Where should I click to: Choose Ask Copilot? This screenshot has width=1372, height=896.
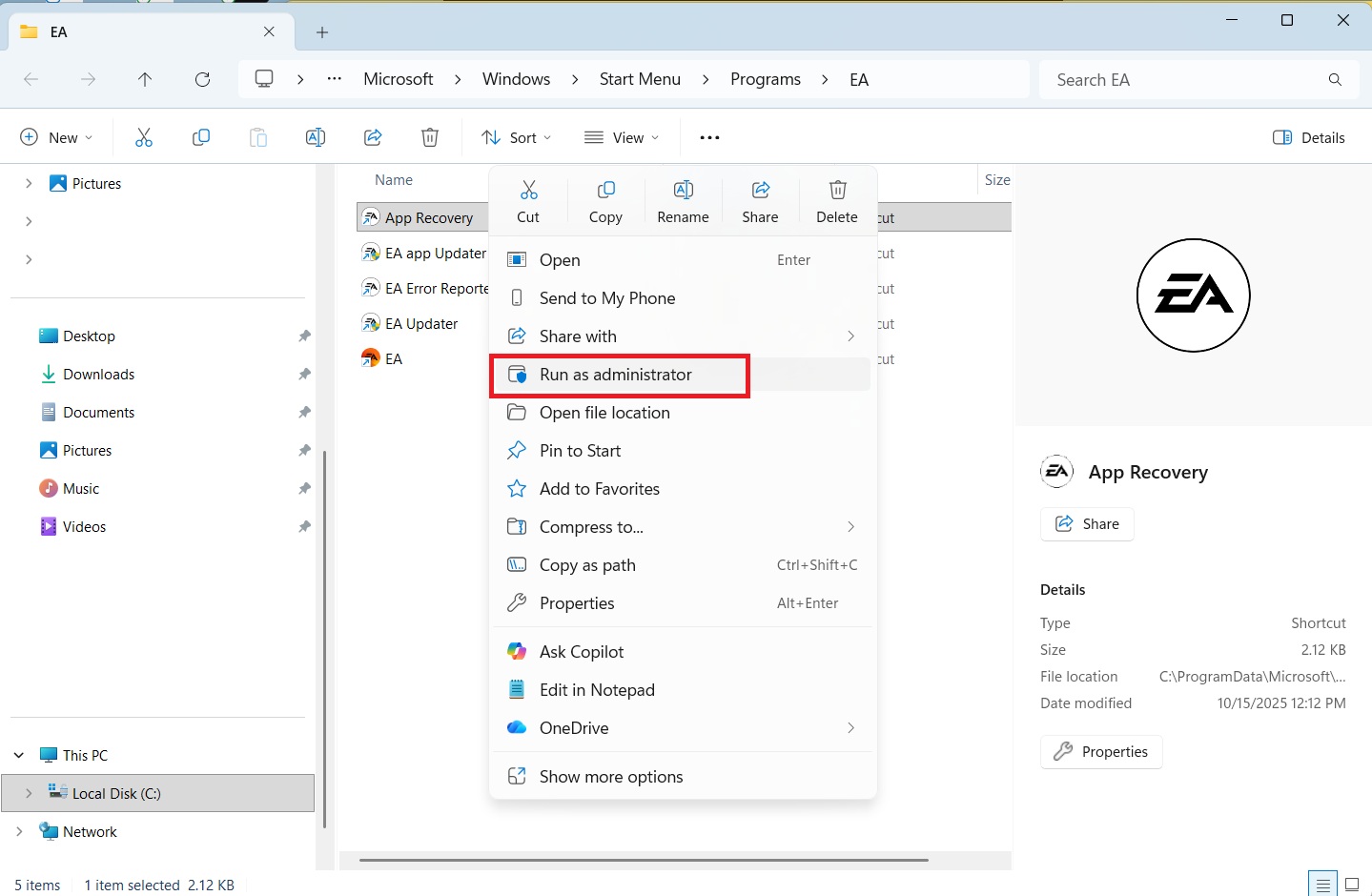(x=683, y=652)
